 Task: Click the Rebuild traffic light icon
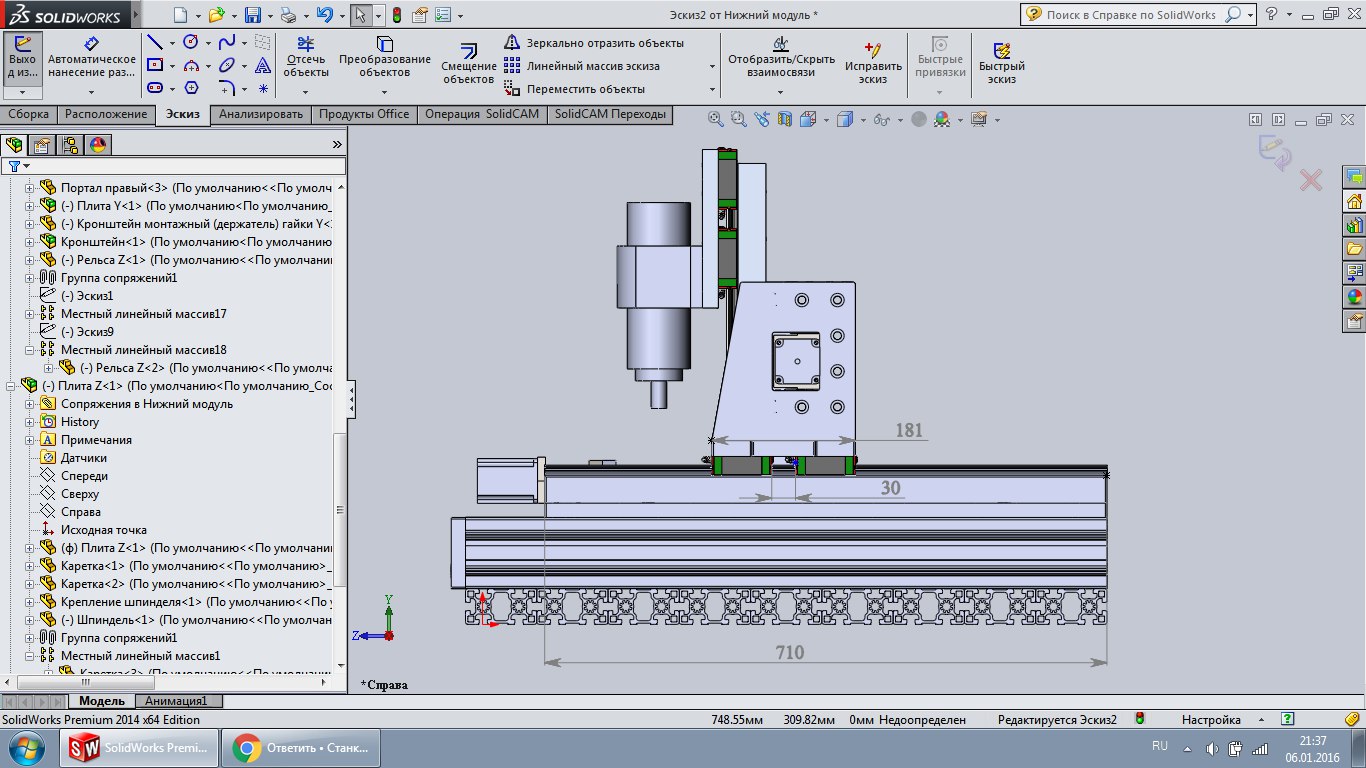tap(396, 15)
